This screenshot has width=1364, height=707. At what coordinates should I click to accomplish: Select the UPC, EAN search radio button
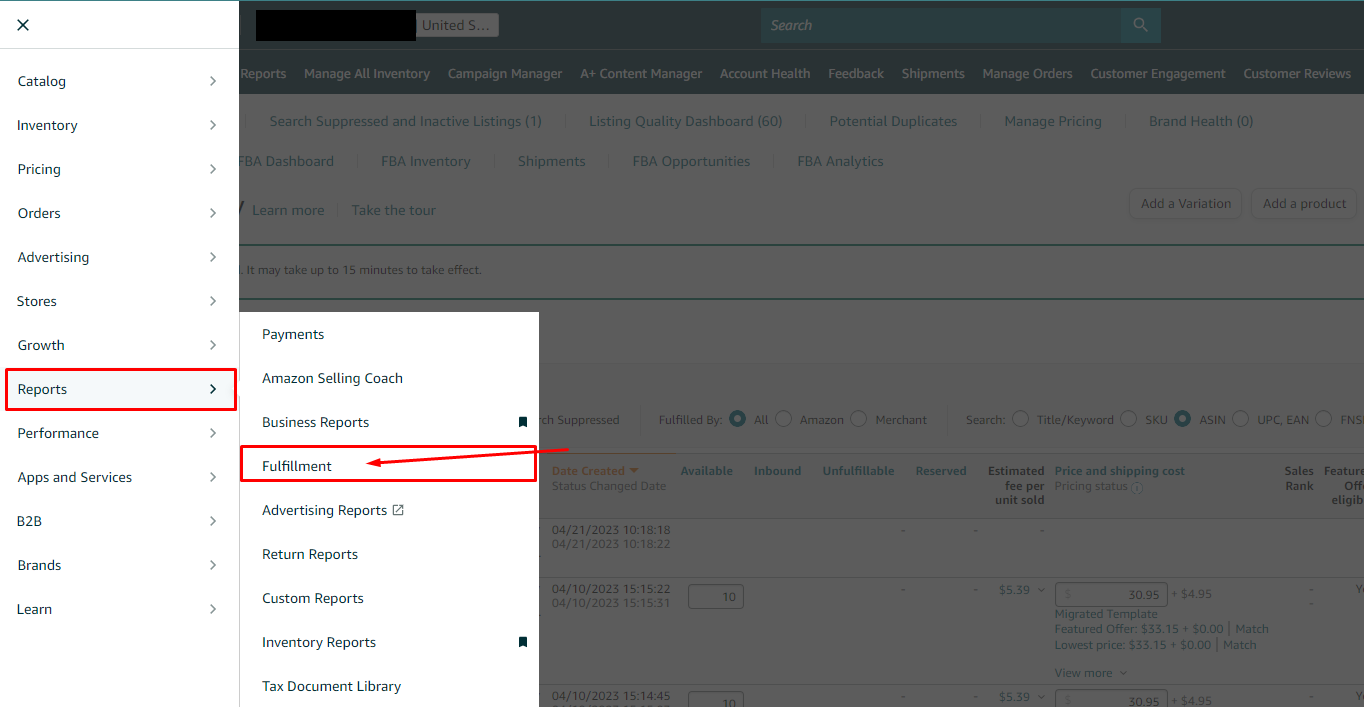click(x=1240, y=419)
